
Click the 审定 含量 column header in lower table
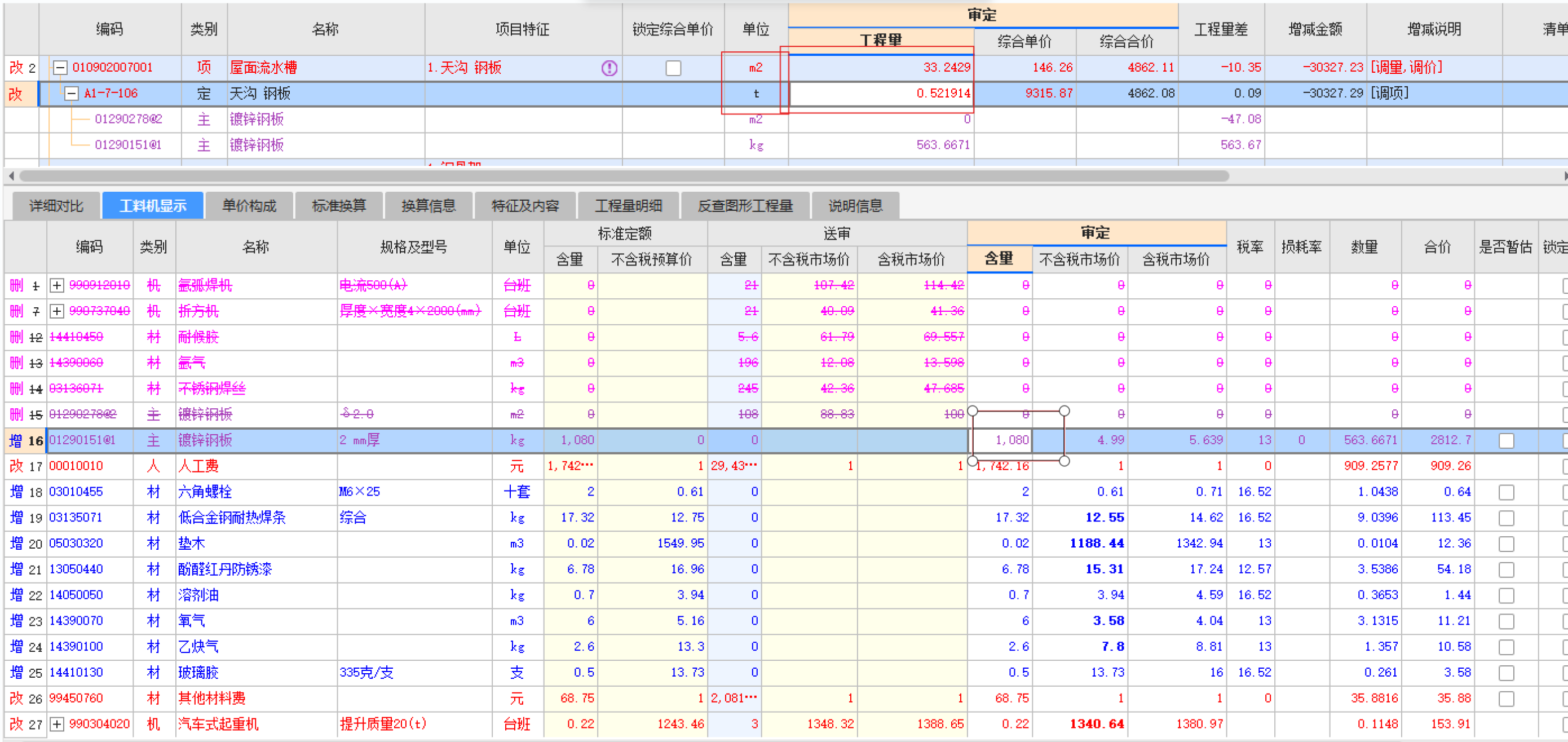[999, 259]
